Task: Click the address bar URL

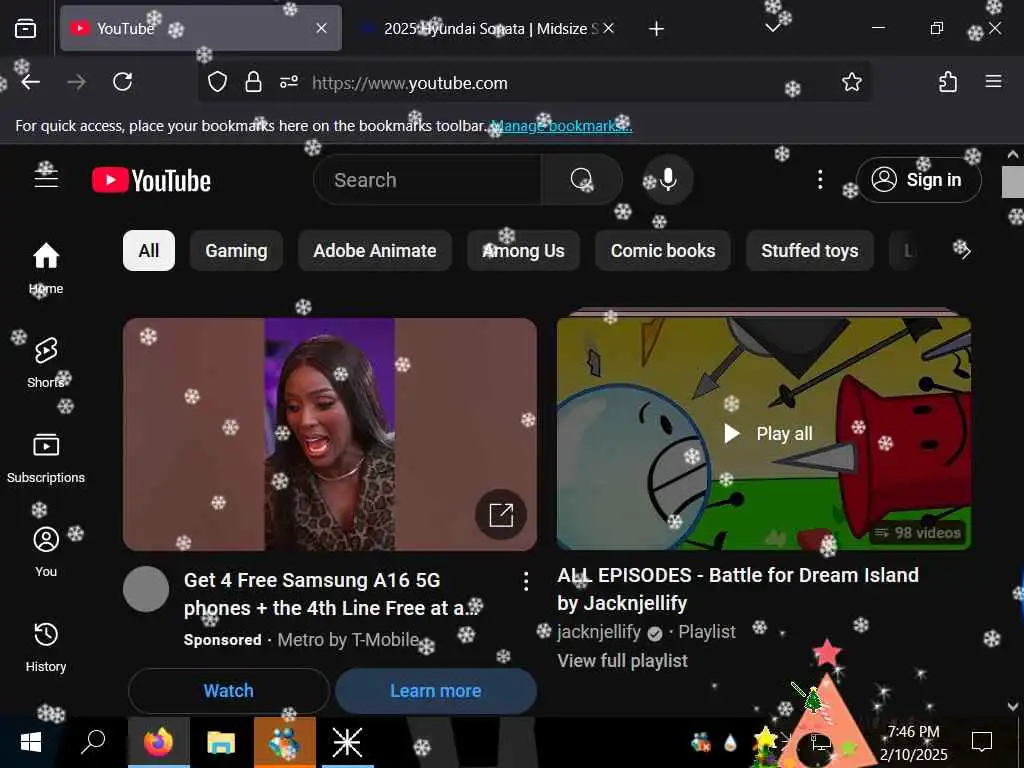Action: coord(409,83)
